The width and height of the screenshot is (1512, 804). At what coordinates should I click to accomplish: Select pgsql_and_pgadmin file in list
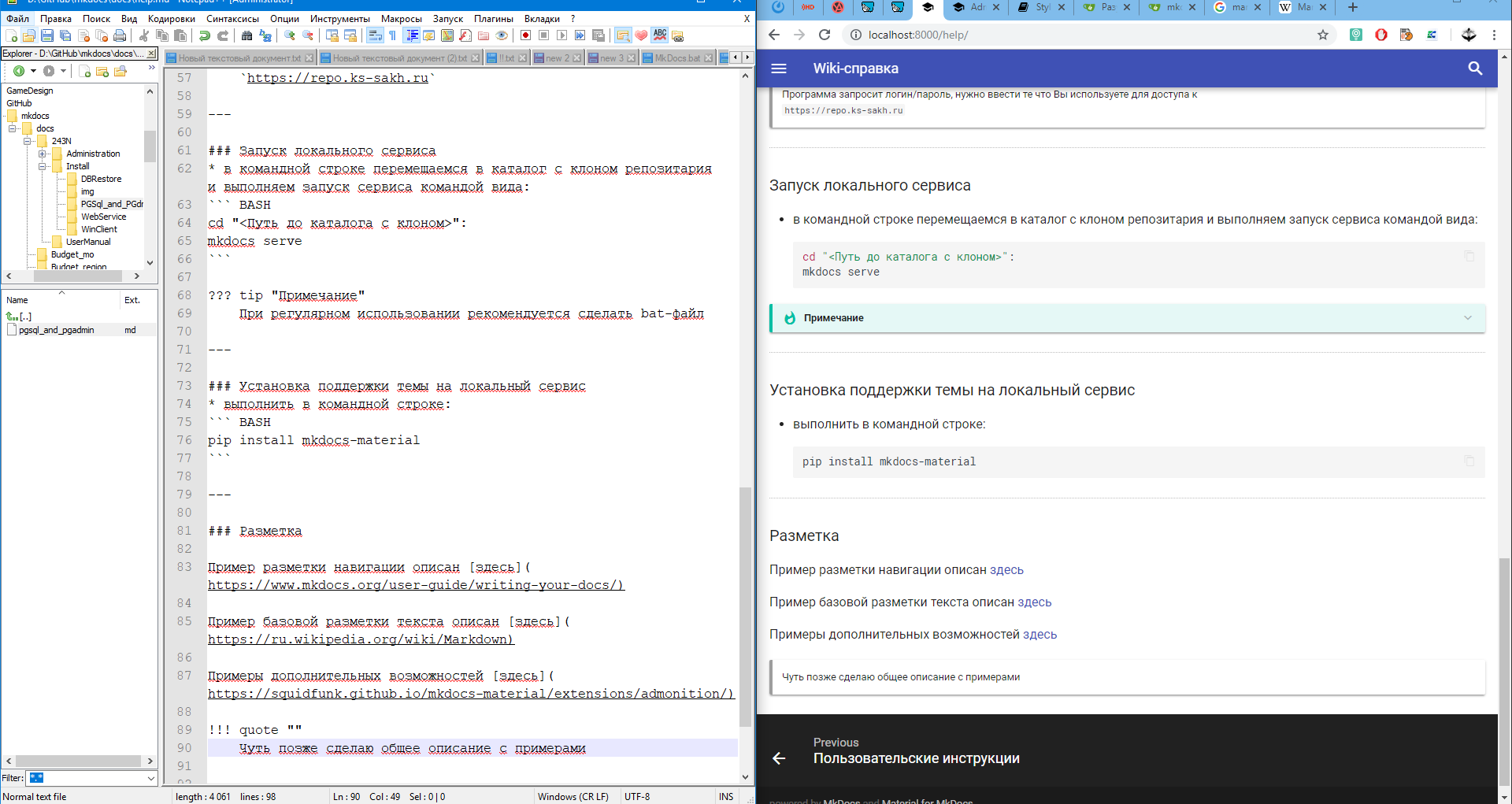(x=56, y=330)
